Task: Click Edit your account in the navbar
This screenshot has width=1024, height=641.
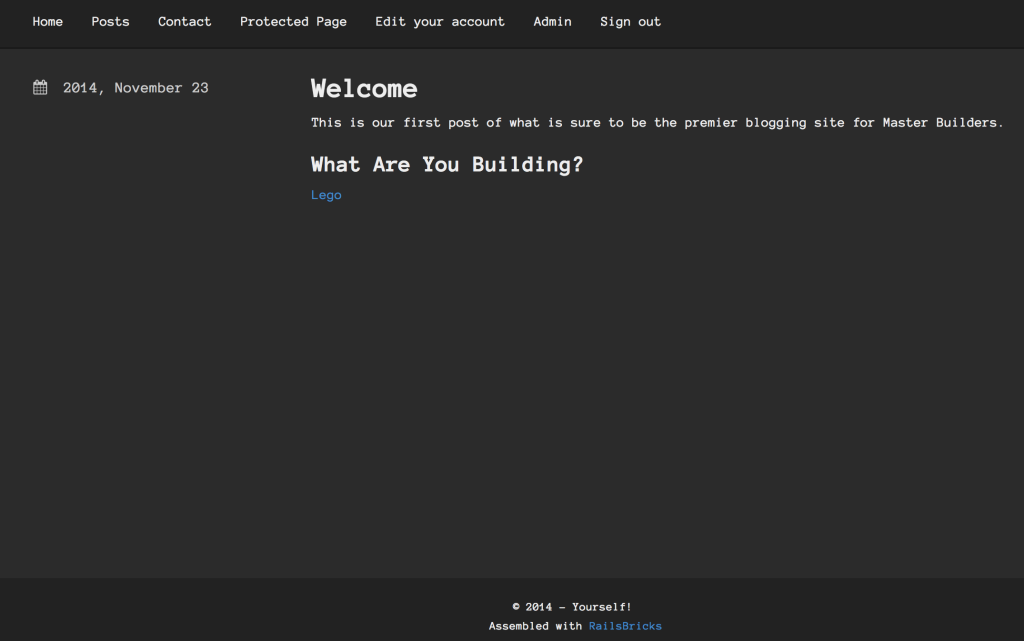Action: point(440,21)
